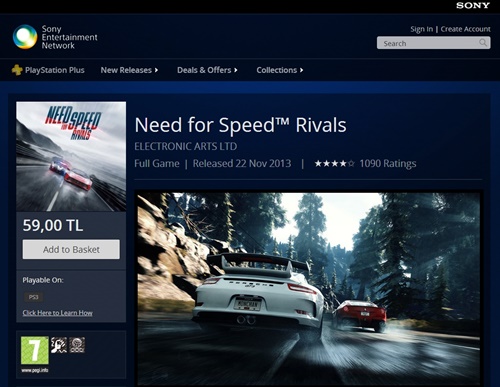Image resolution: width=500 pixels, height=387 pixels.
Task: Click the Playable On: label
Action: [43, 280]
